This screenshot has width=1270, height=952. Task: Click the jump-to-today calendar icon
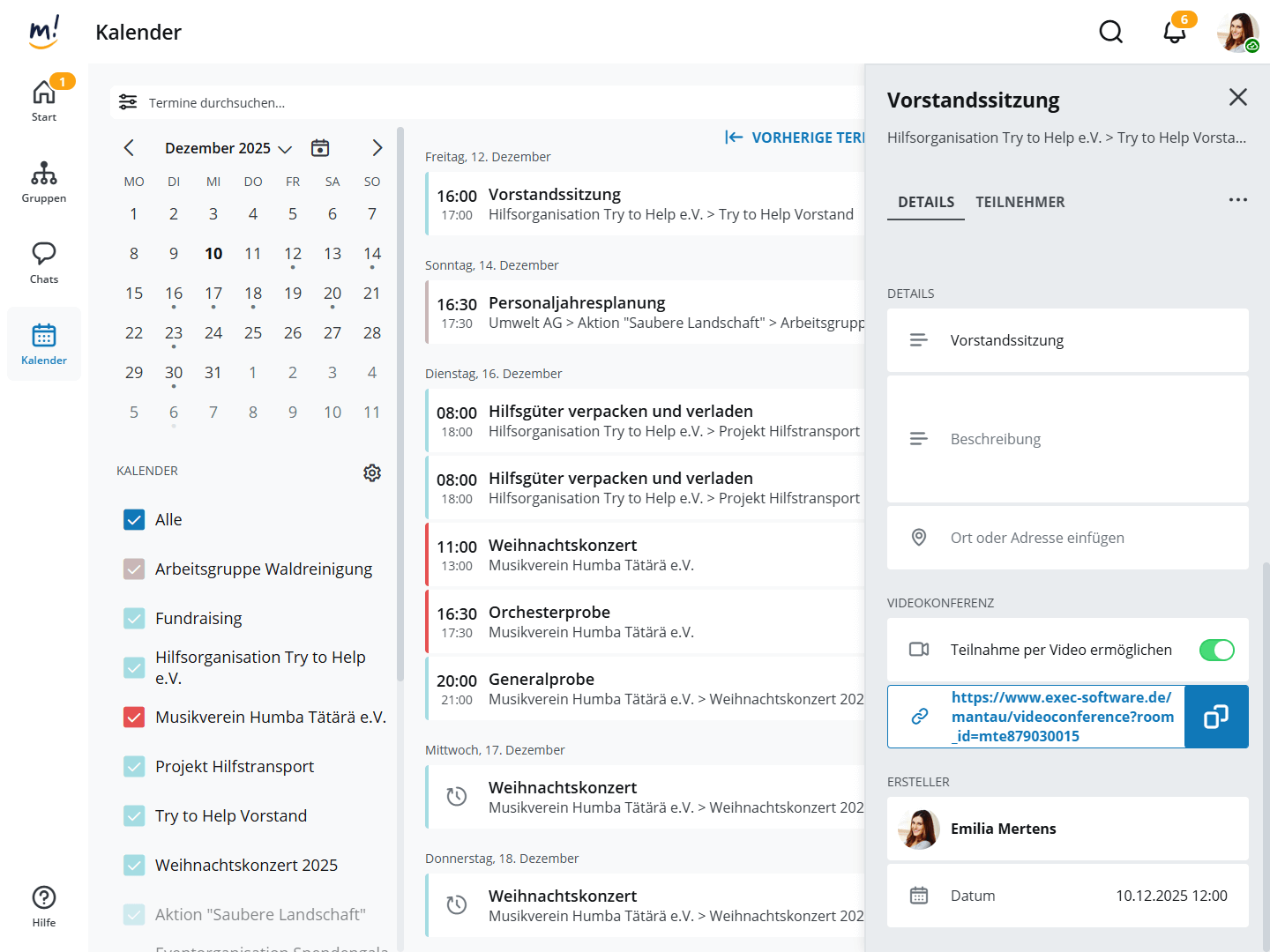[320, 148]
